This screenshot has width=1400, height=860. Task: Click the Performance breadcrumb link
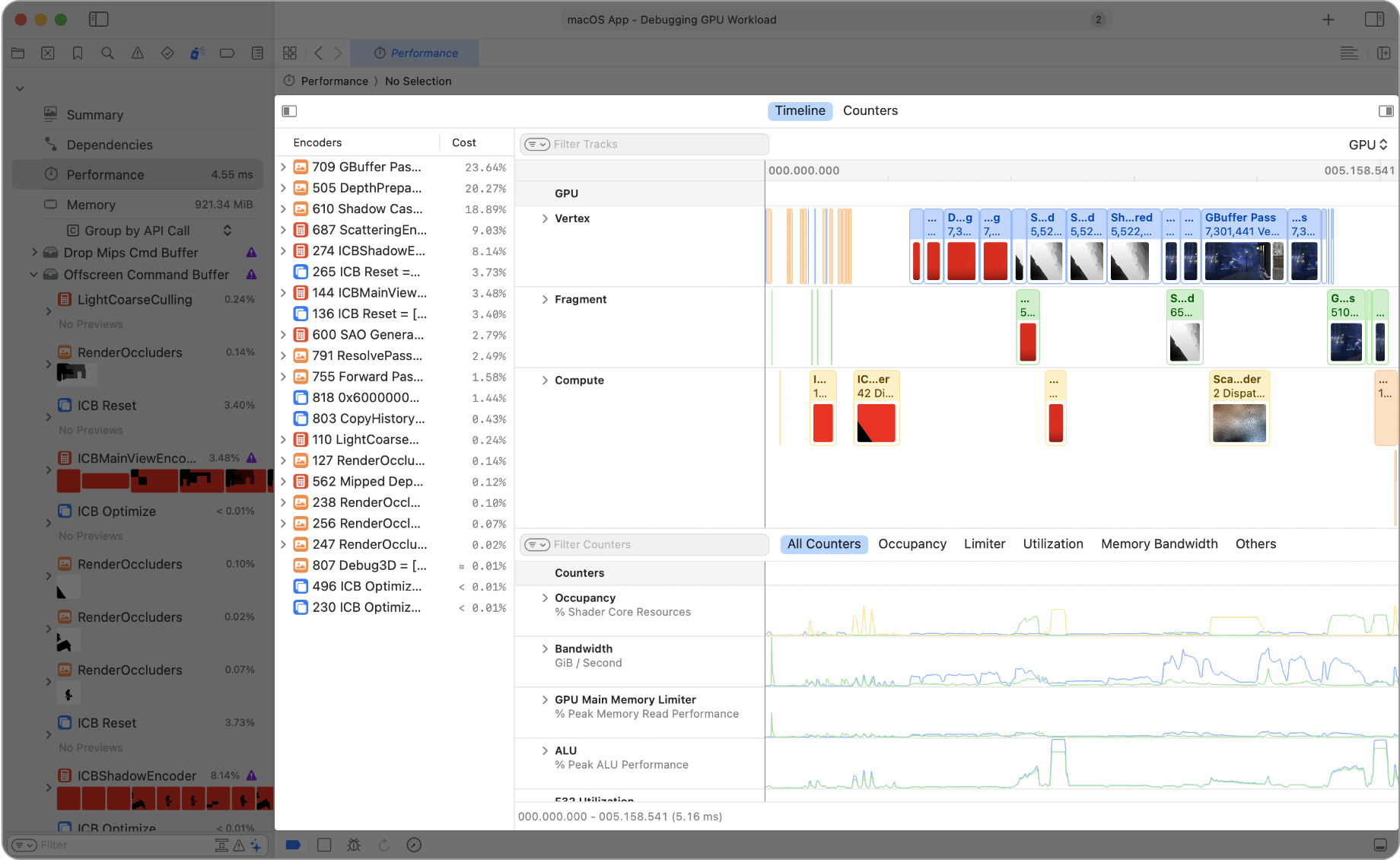point(335,81)
